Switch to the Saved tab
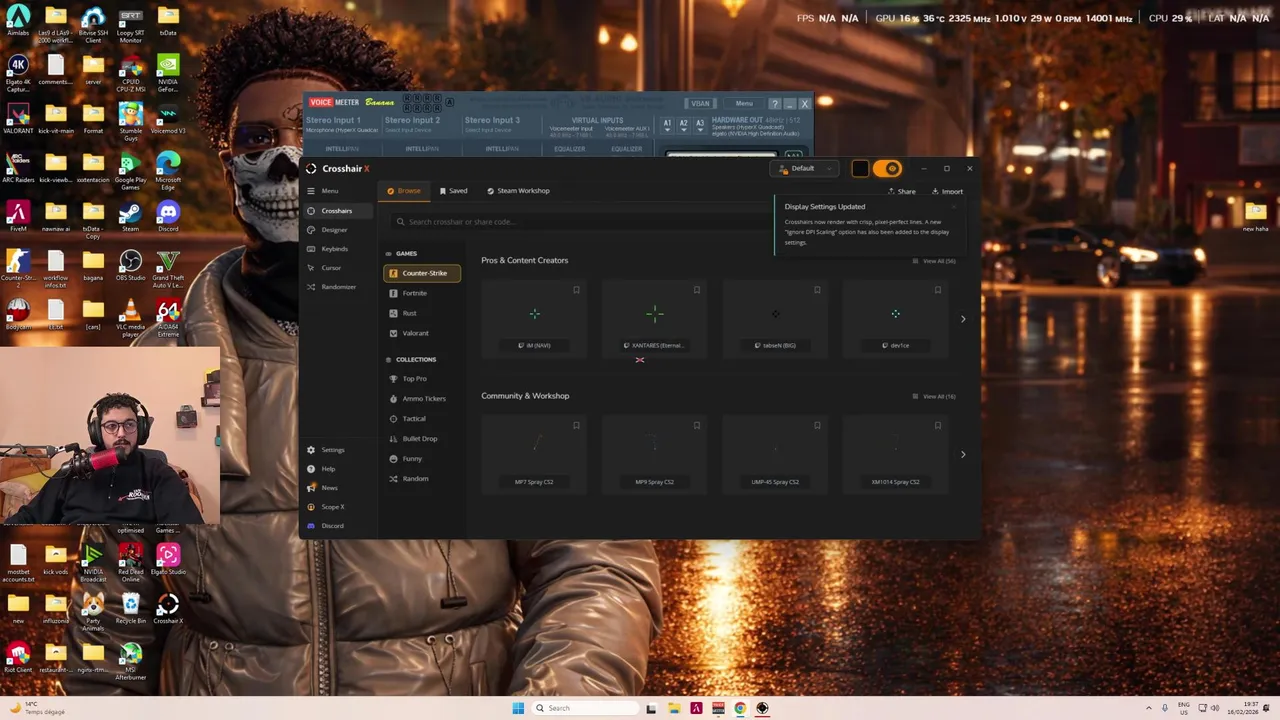The image size is (1280, 720). pos(453,191)
